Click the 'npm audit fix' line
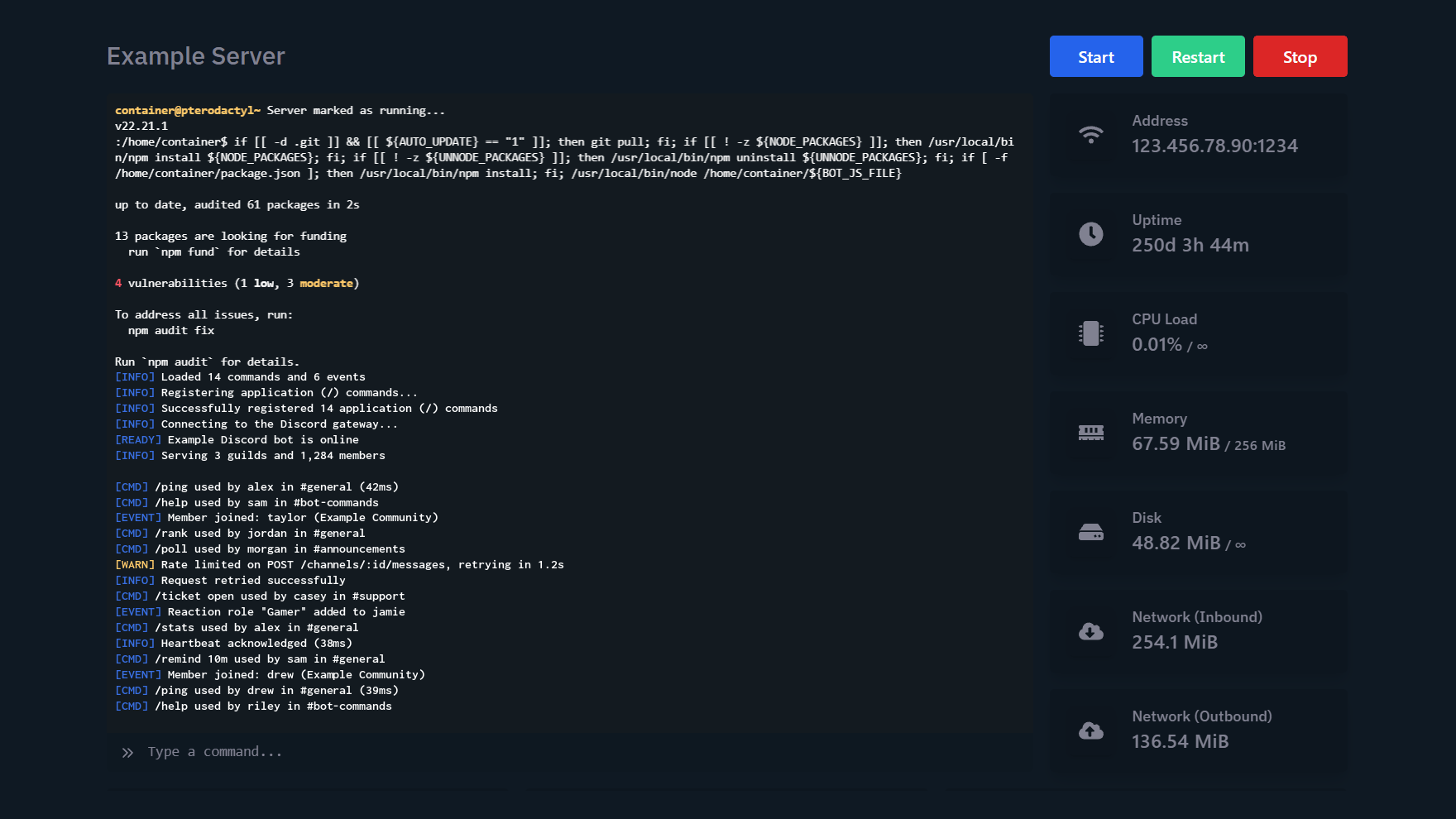1456x819 pixels. tap(171, 330)
